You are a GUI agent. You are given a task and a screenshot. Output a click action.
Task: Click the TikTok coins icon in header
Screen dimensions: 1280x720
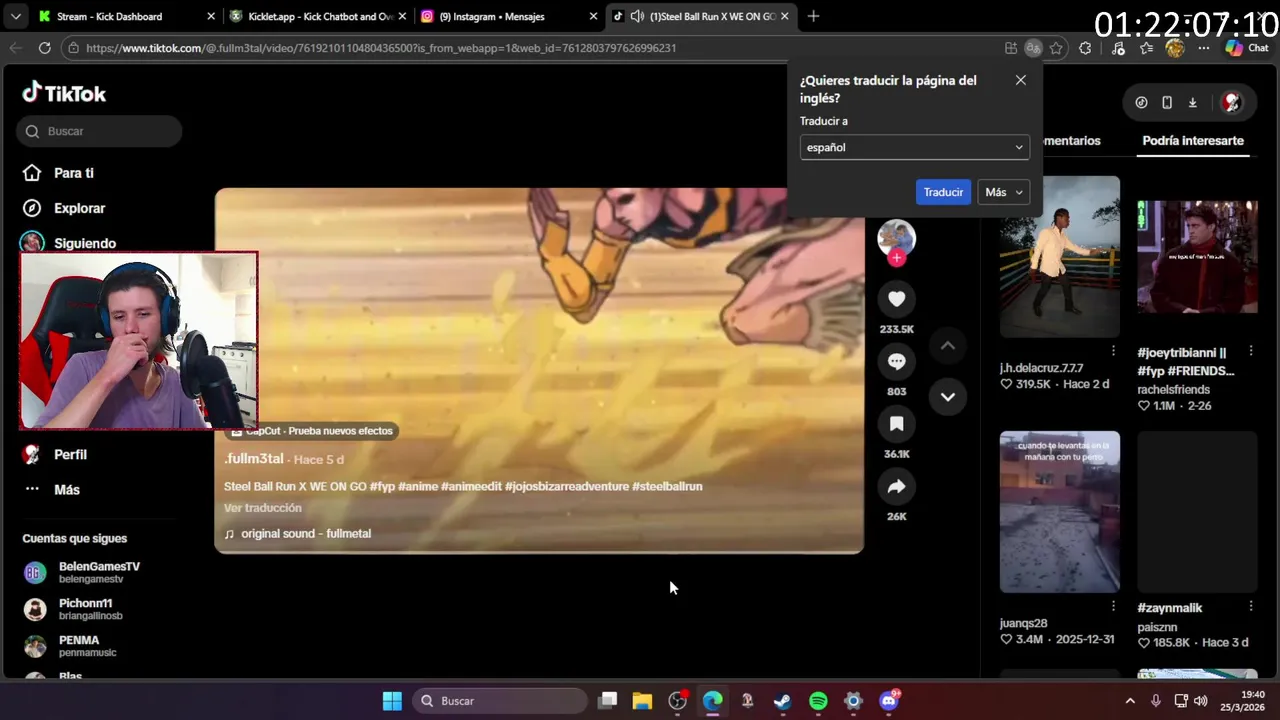pos(1141,102)
